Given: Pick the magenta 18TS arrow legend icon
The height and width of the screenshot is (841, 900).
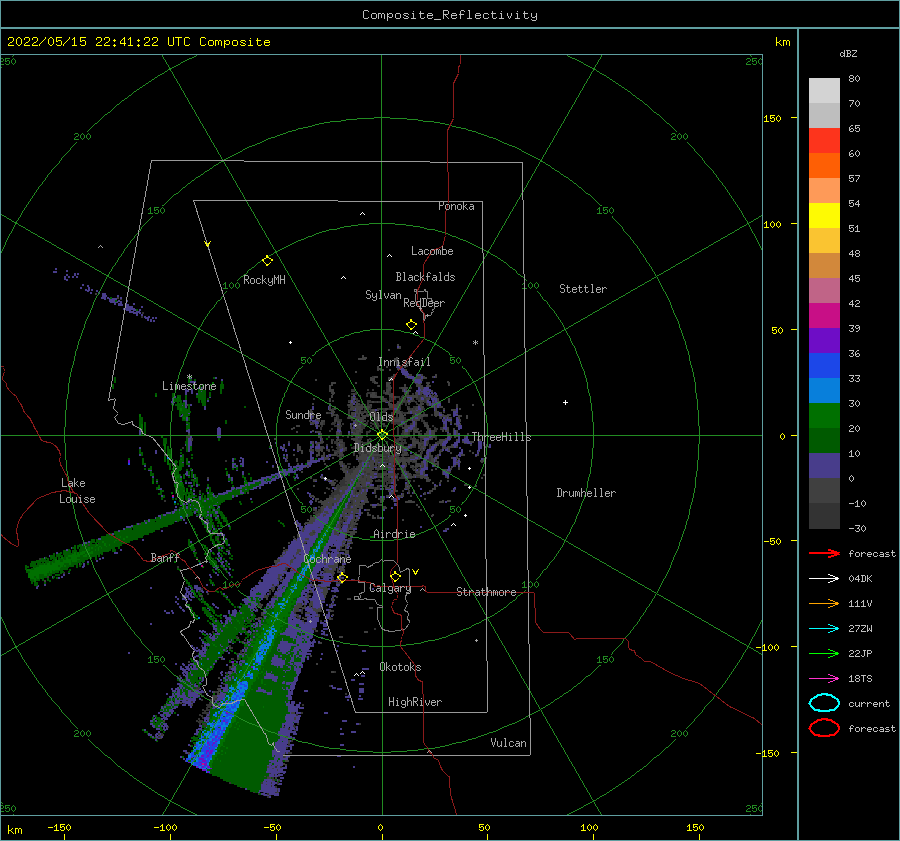Looking at the screenshot, I should pyautogui.click(x=824, y=679).
